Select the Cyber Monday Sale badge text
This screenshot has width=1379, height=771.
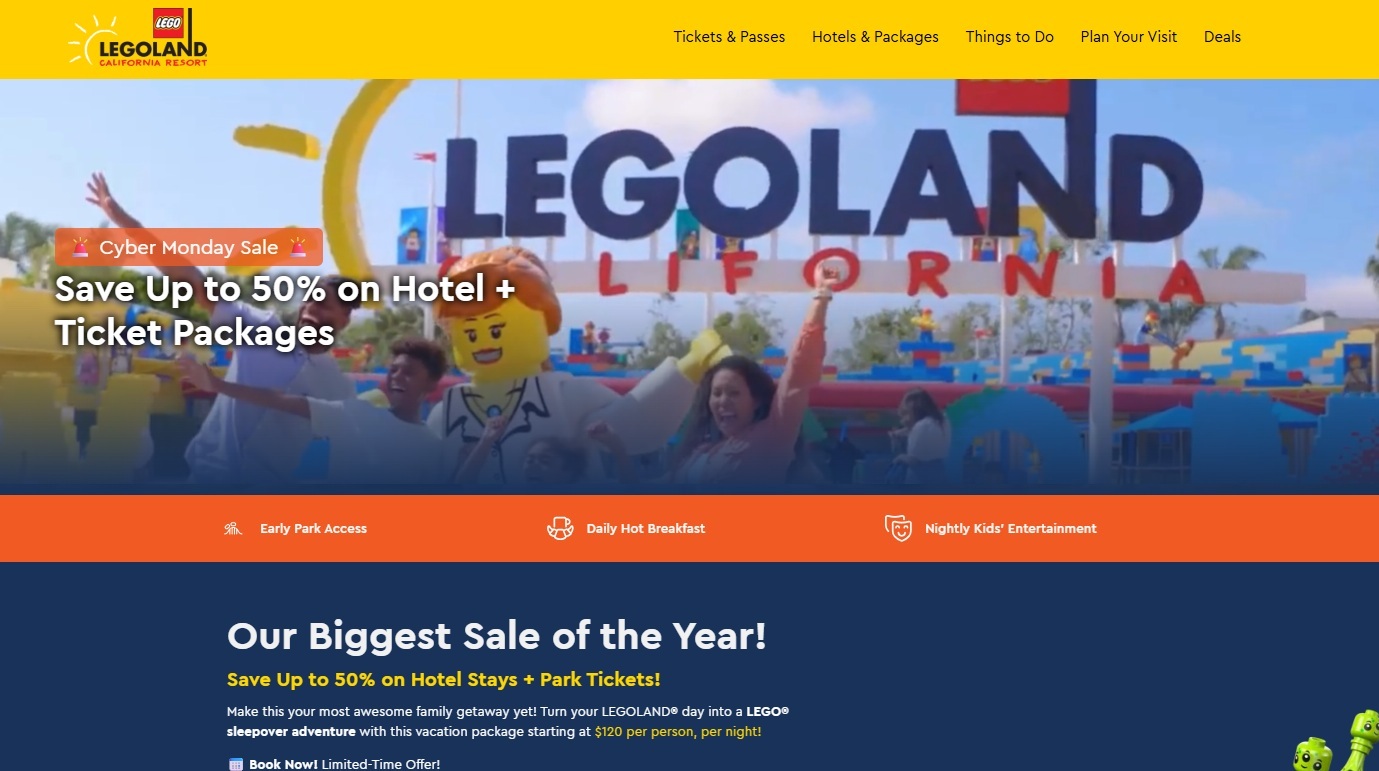tap(189, 248)
